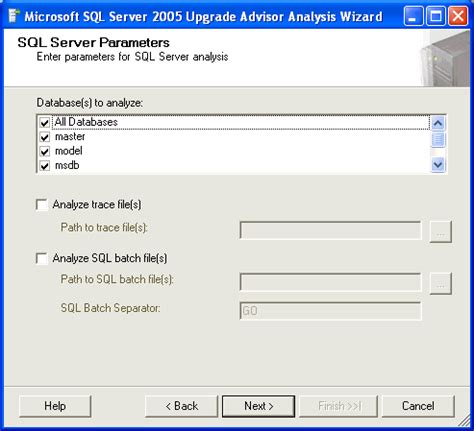Uncheck the msdb database checkbox
Viewport: 474px width, 431px height.
click(45, 166)
